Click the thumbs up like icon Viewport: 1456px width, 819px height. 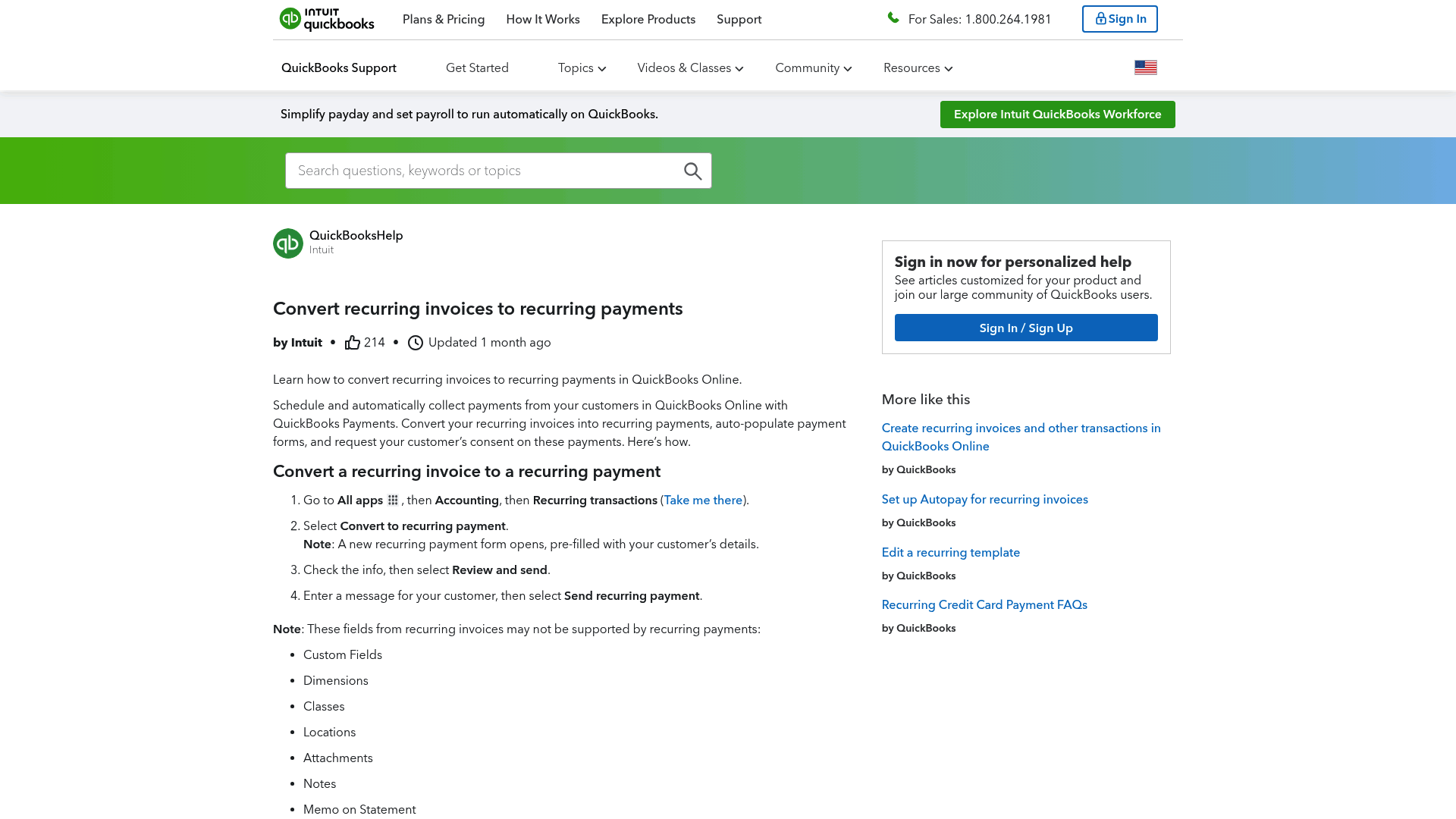point(353,343)
